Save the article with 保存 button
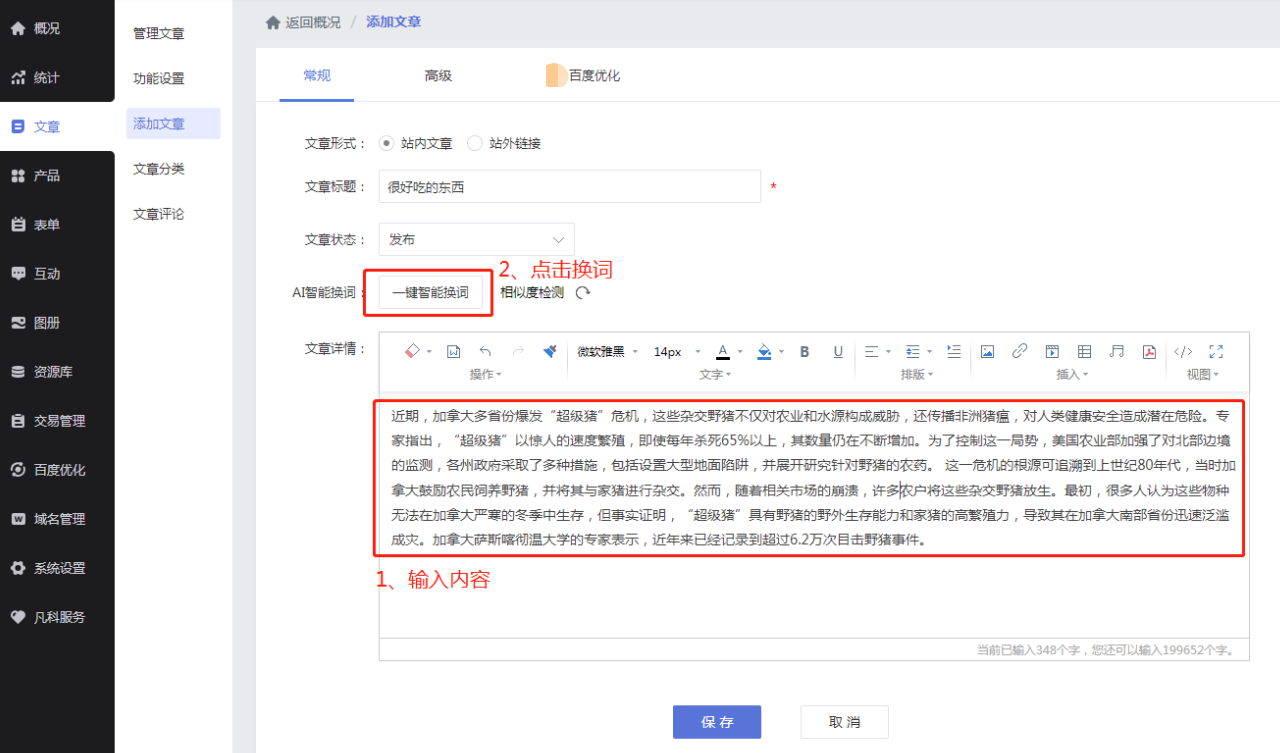The width and height of the screenshot is (1280, 753). click(x=717, y=722)
